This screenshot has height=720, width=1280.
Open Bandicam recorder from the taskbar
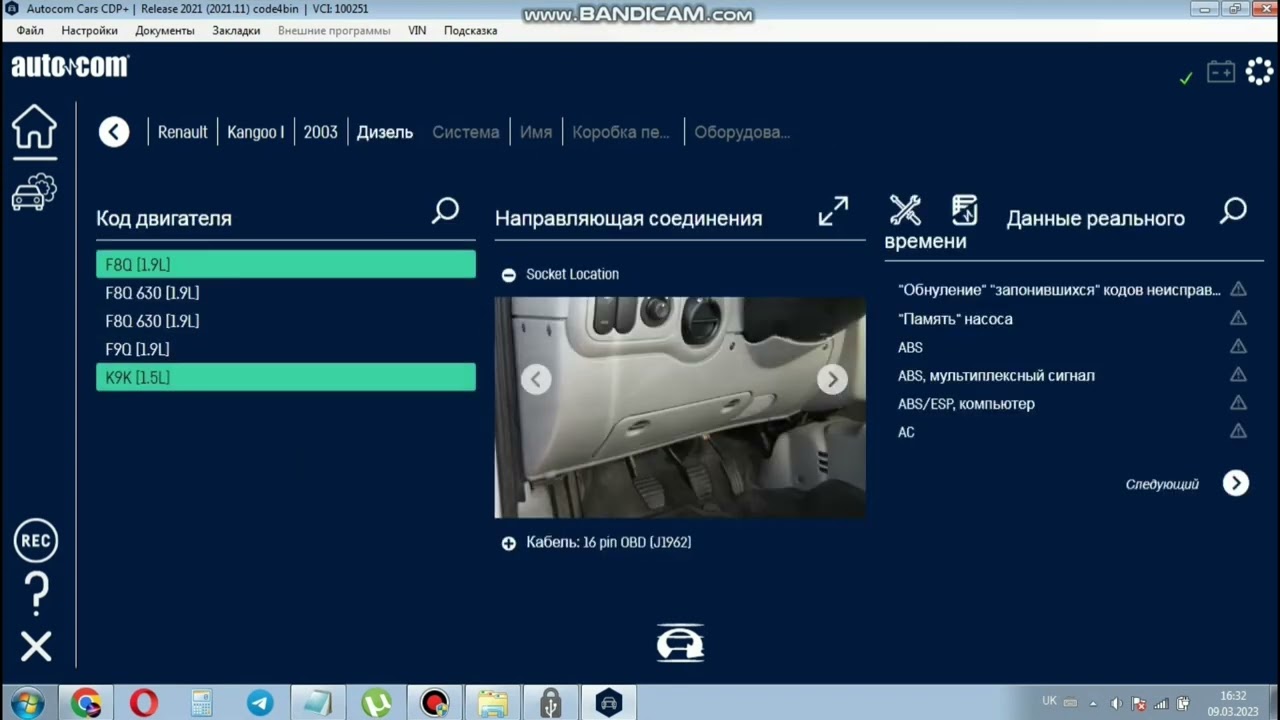434,704
